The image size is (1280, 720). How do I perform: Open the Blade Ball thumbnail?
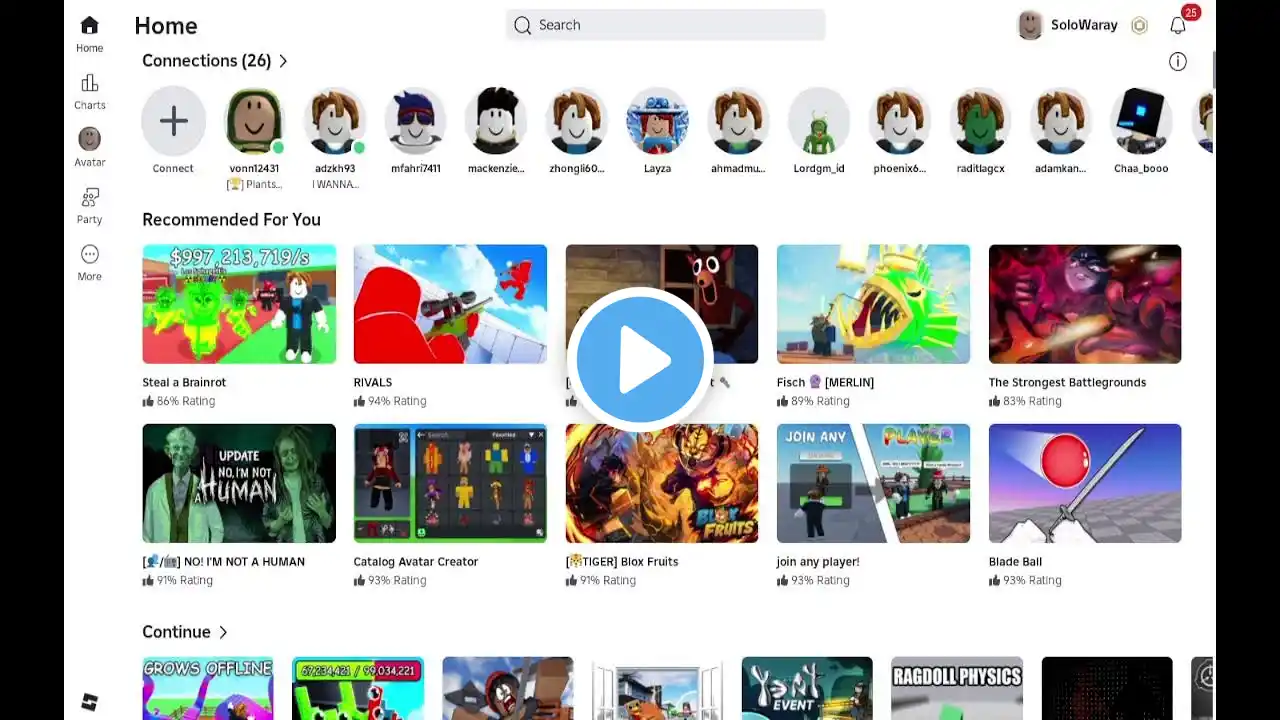[1085, 483]
